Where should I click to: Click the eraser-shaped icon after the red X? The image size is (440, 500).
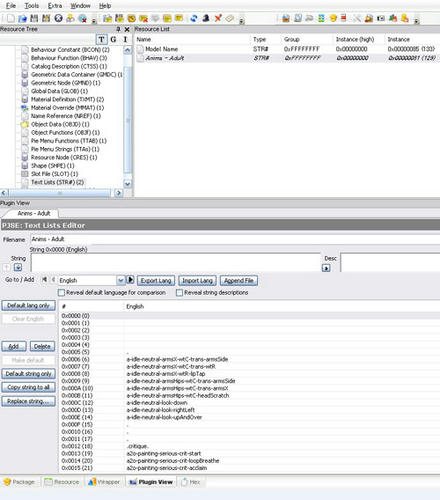(230, 18)
